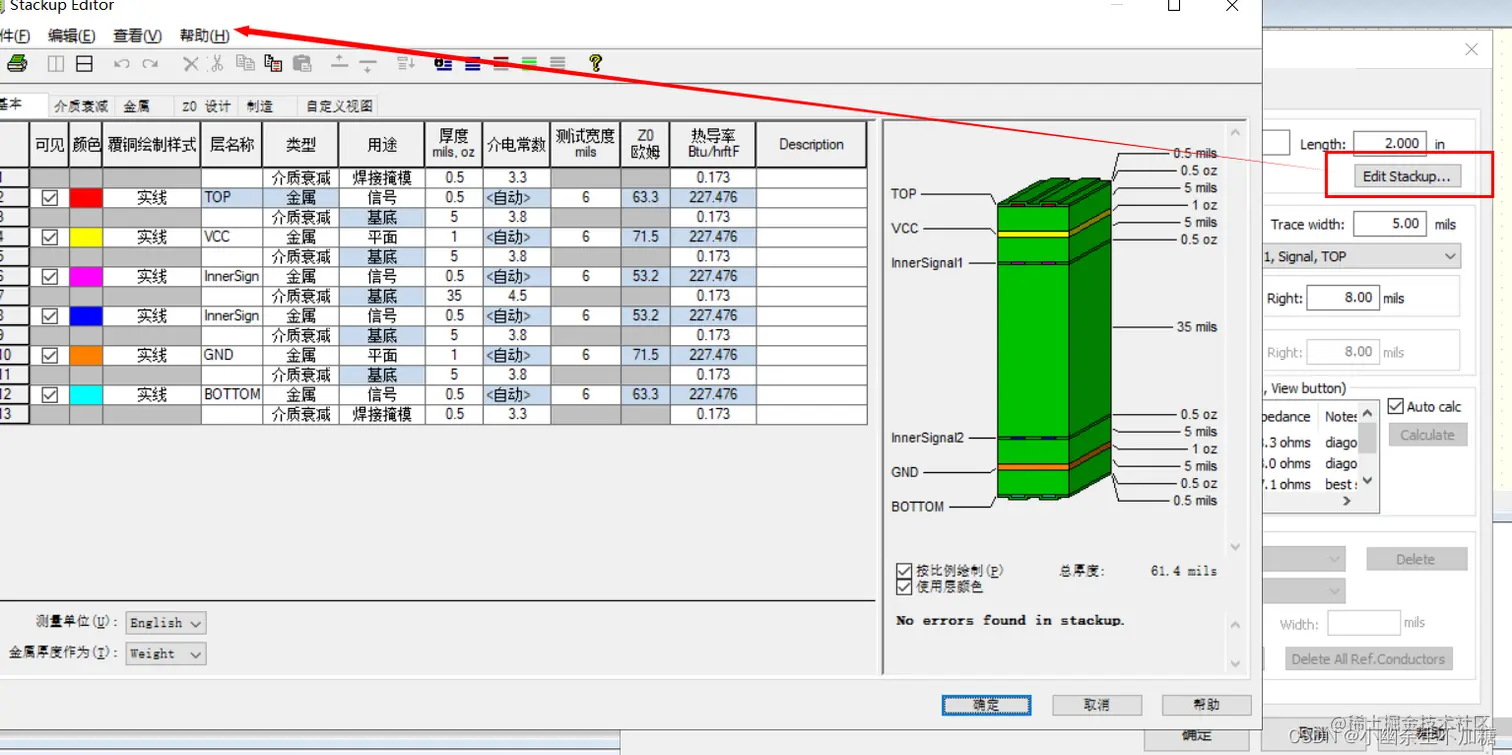The width and height of the screenshot is (1512, 755).
Task: Select the vertical split view icon
Action: (56, 64)
